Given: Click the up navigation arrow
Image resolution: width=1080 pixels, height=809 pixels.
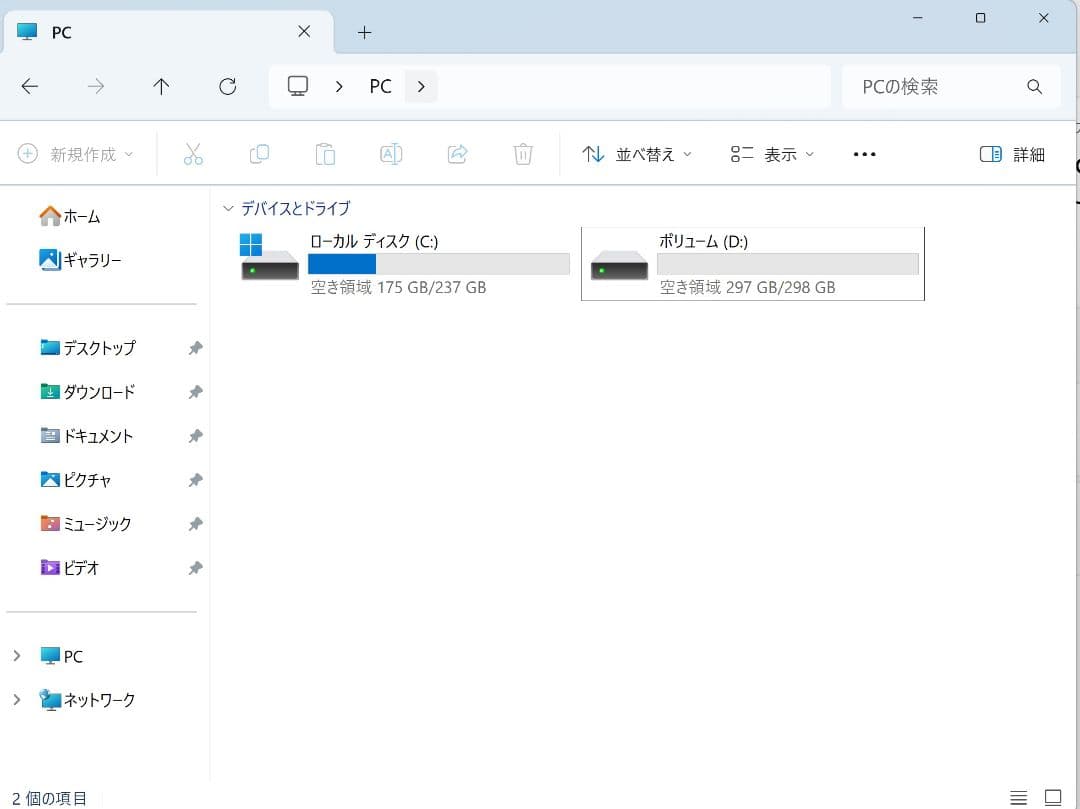Looking at the screenshot, I should coord(161,86).
